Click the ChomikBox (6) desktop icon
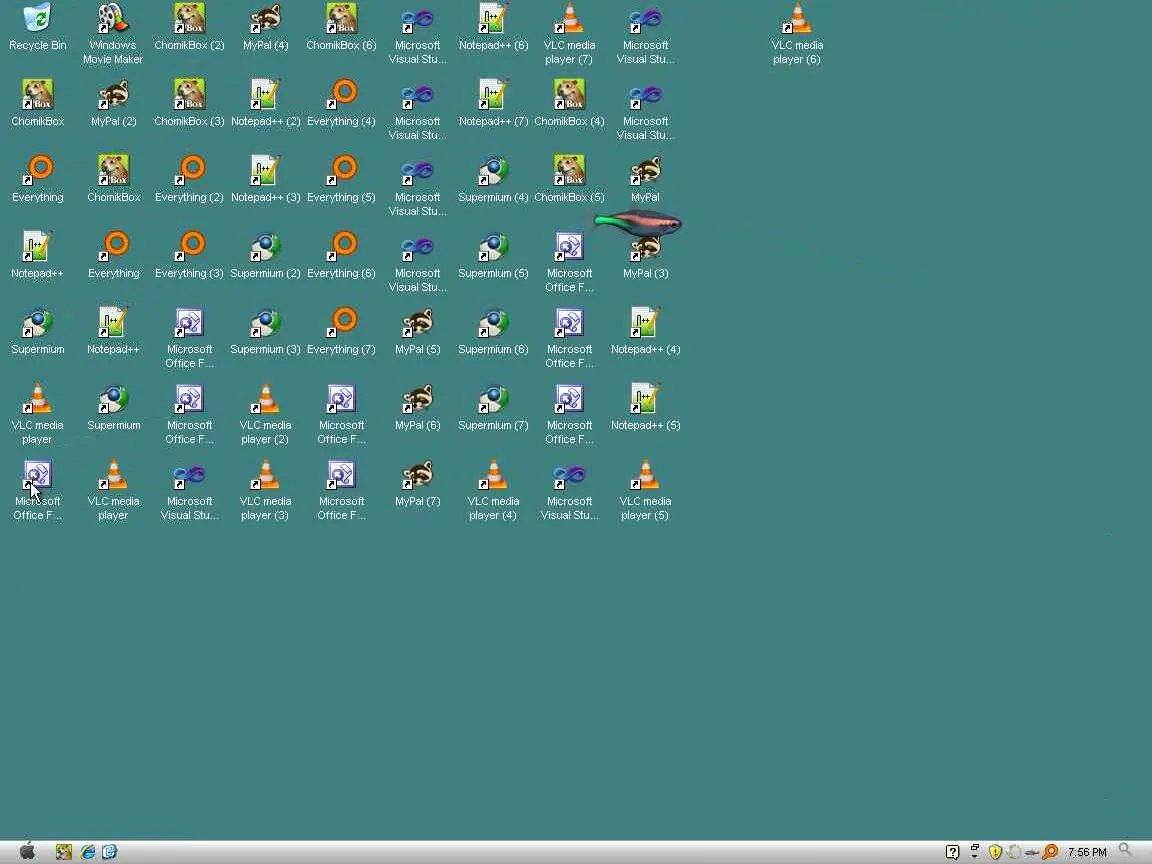The width and height of the screenshot is (1152, 864). point(342,27)
